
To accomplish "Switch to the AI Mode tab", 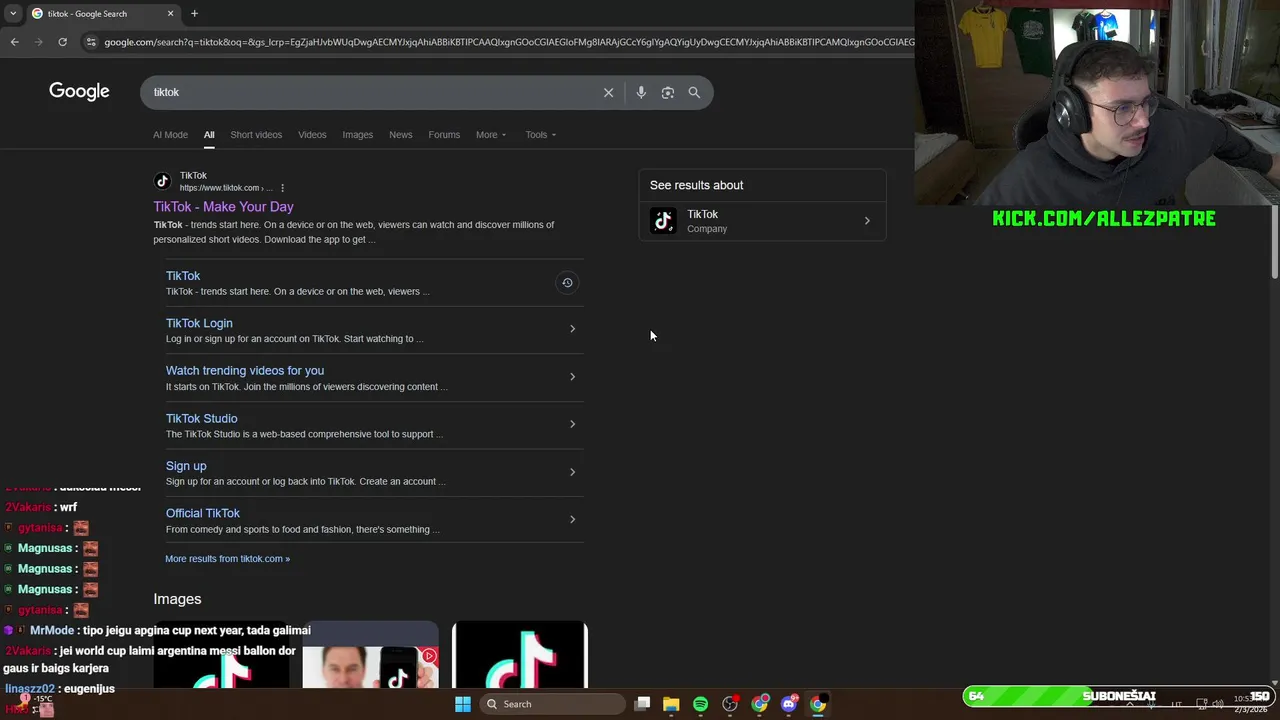I will pos(170,135).
